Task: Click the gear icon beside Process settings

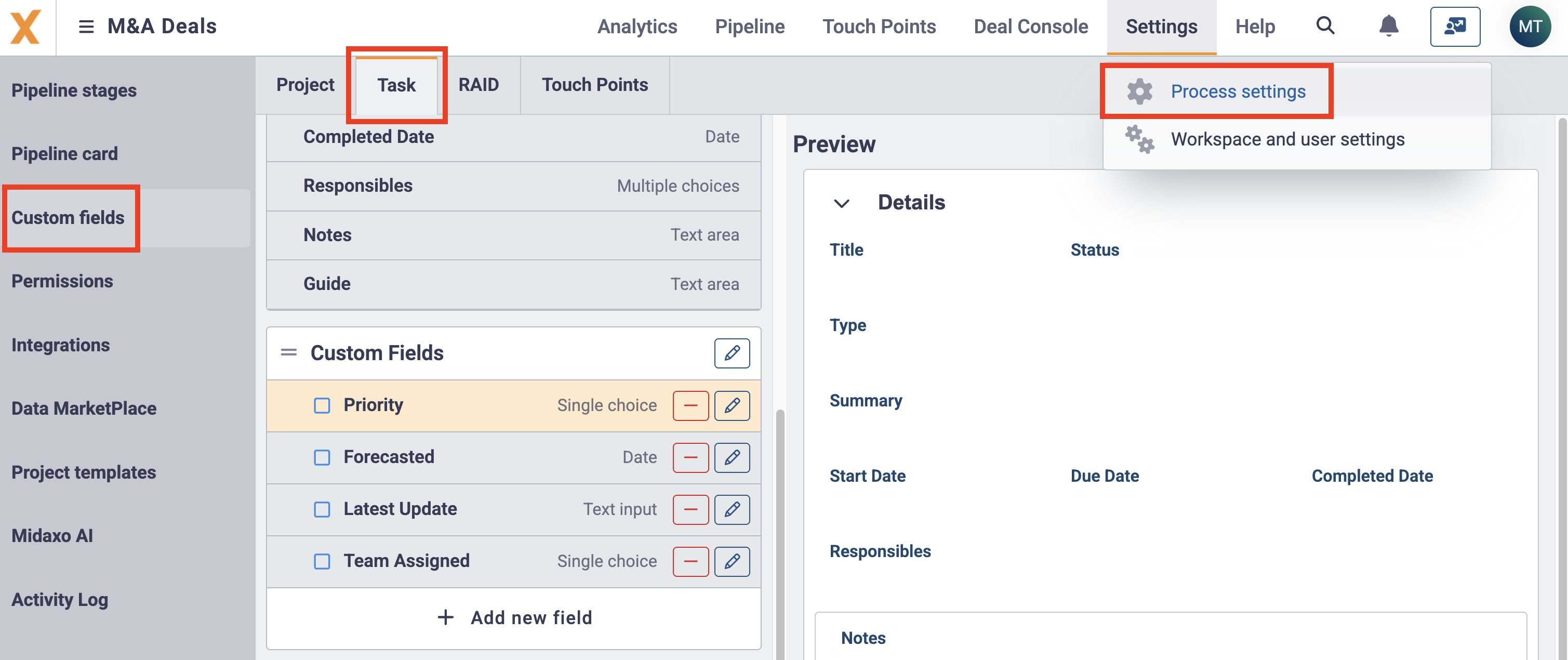Action: pyautogui.click(x=1139, y=91)
